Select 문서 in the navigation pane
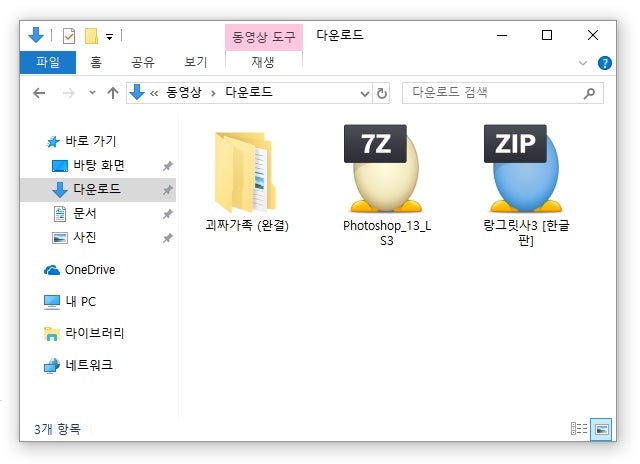640x464 pixels. 84,213
